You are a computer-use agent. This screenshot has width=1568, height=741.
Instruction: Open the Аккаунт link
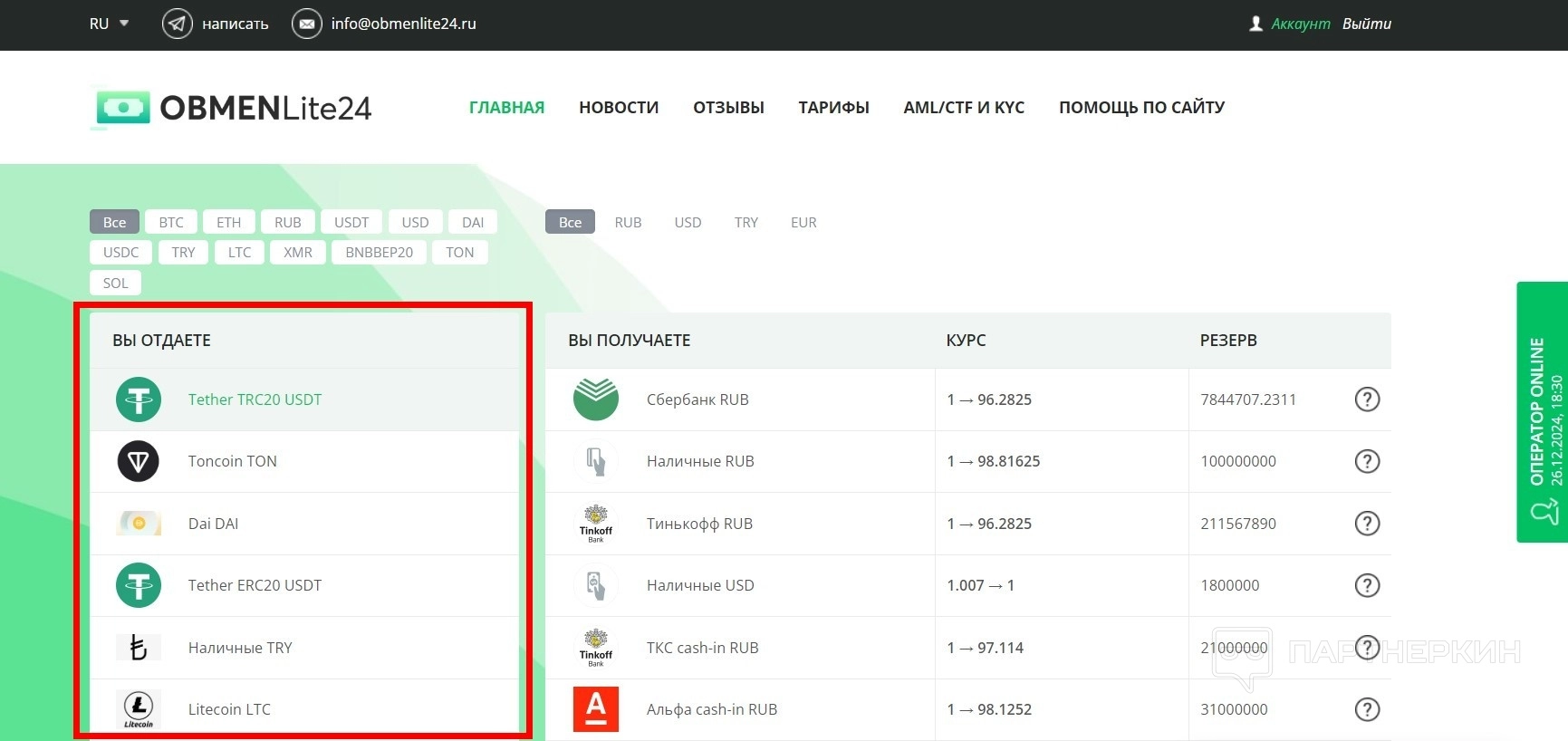click(x=1301, y=24)
